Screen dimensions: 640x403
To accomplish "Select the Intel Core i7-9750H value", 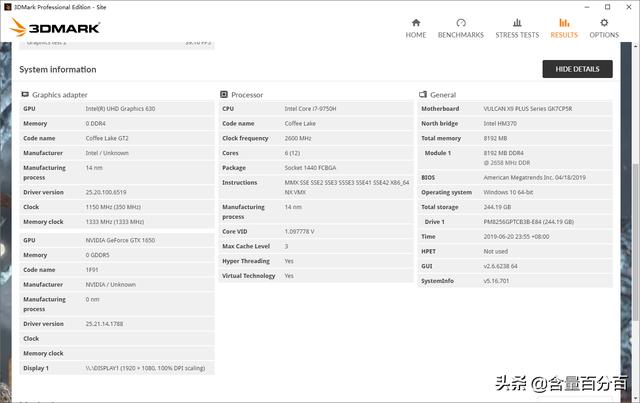I will tap(311, 109).
